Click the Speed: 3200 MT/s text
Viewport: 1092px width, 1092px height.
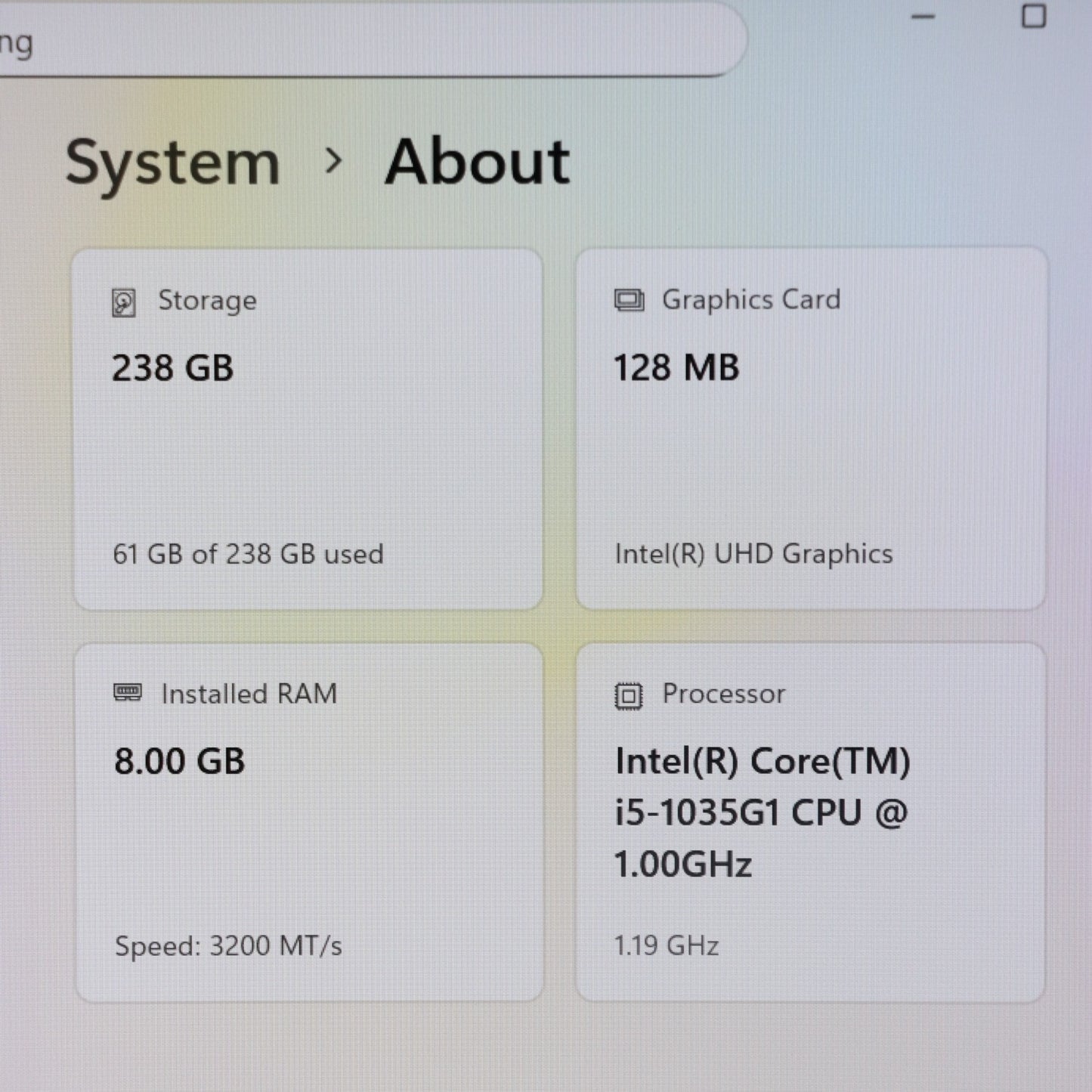228,946
